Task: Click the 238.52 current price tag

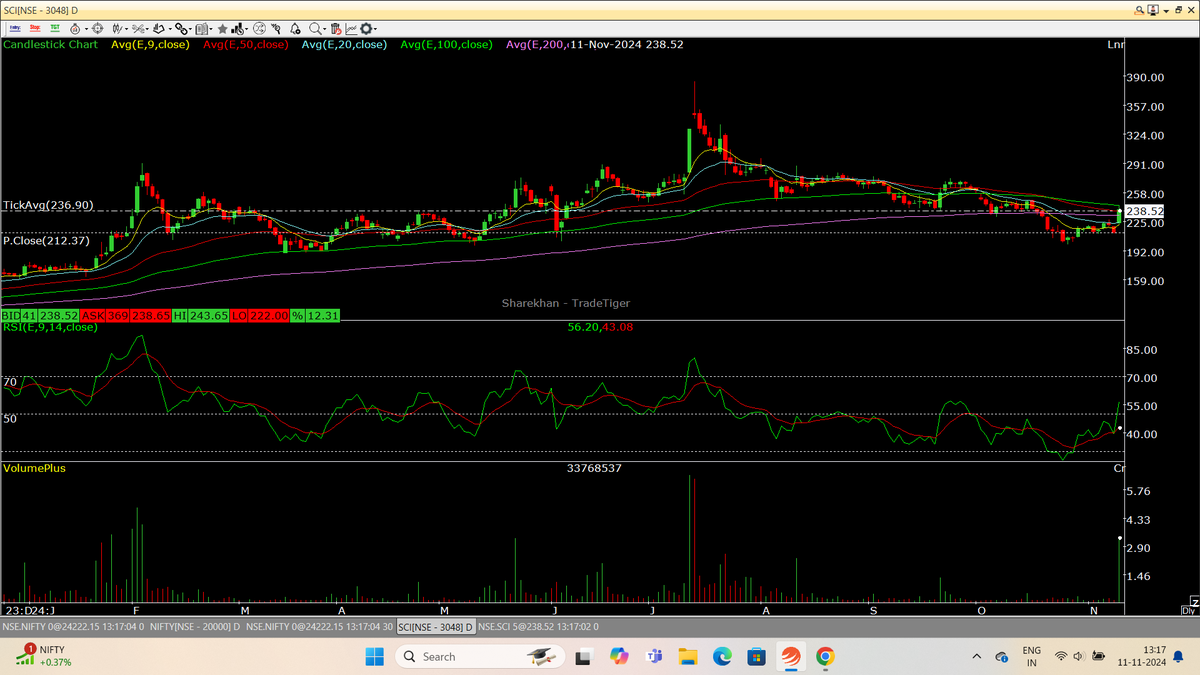Action: click(x=1144, y=211)
